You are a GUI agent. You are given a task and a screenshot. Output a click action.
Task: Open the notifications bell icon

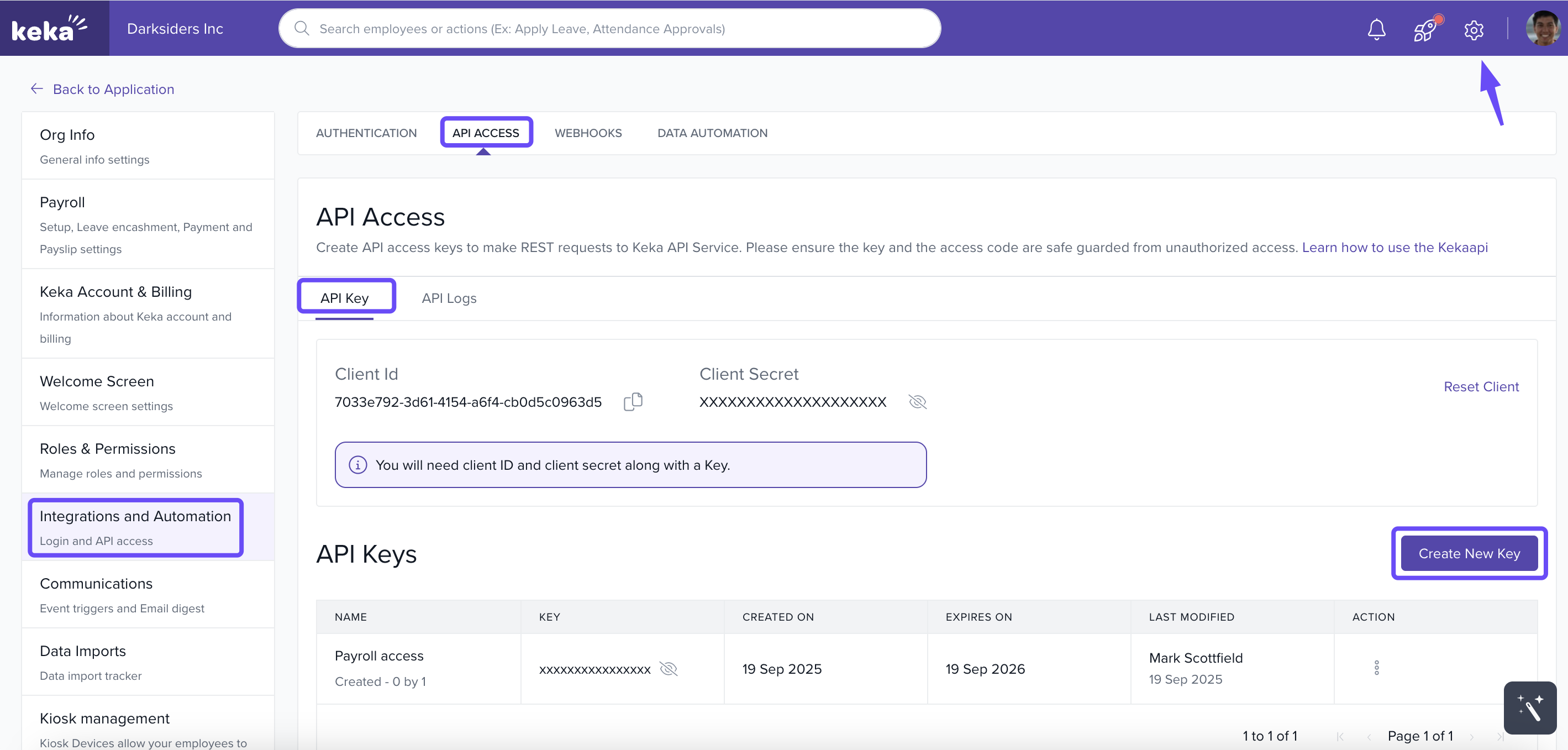1376,29
